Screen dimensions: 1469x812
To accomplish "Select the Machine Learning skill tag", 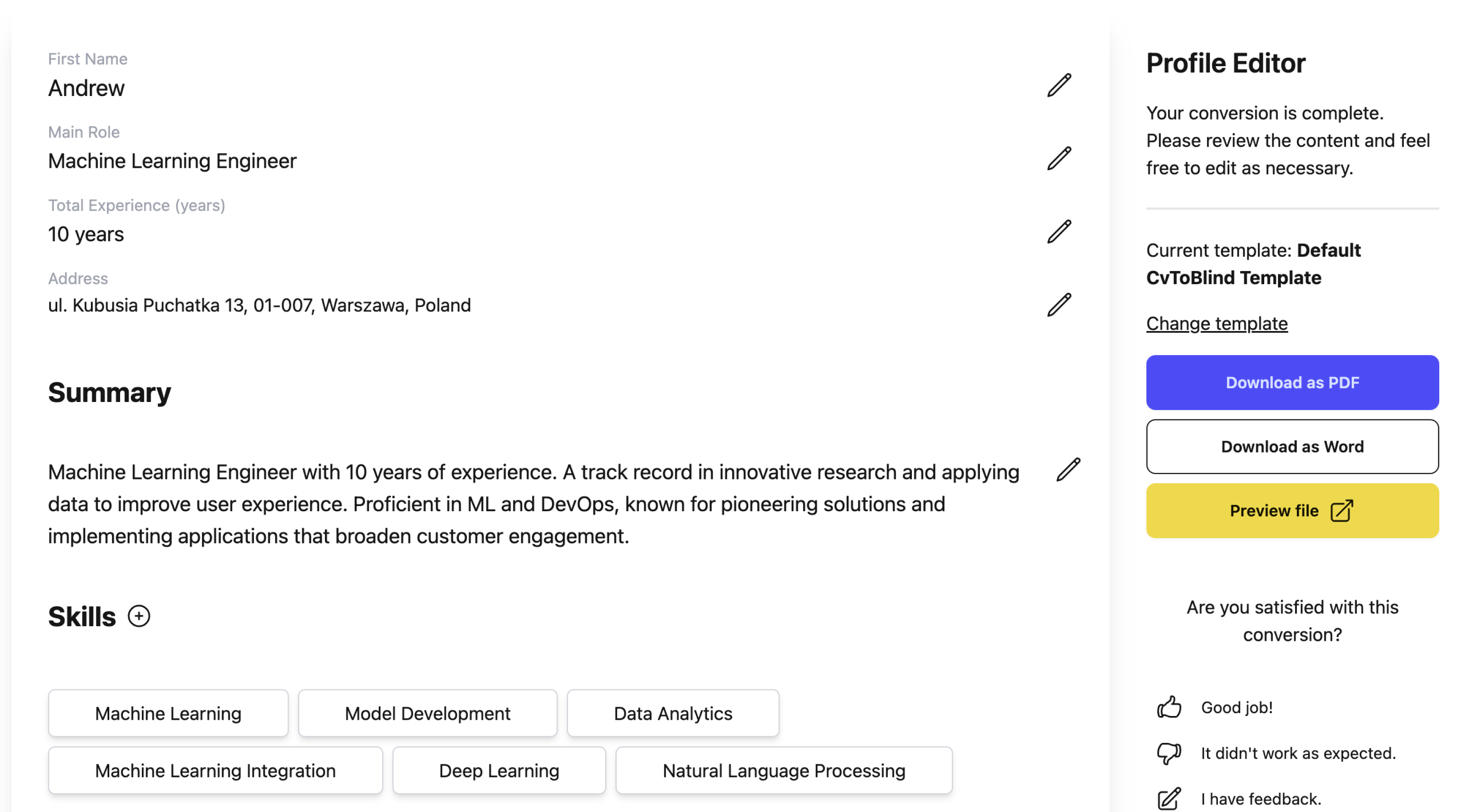I will (x=168, y=713).
